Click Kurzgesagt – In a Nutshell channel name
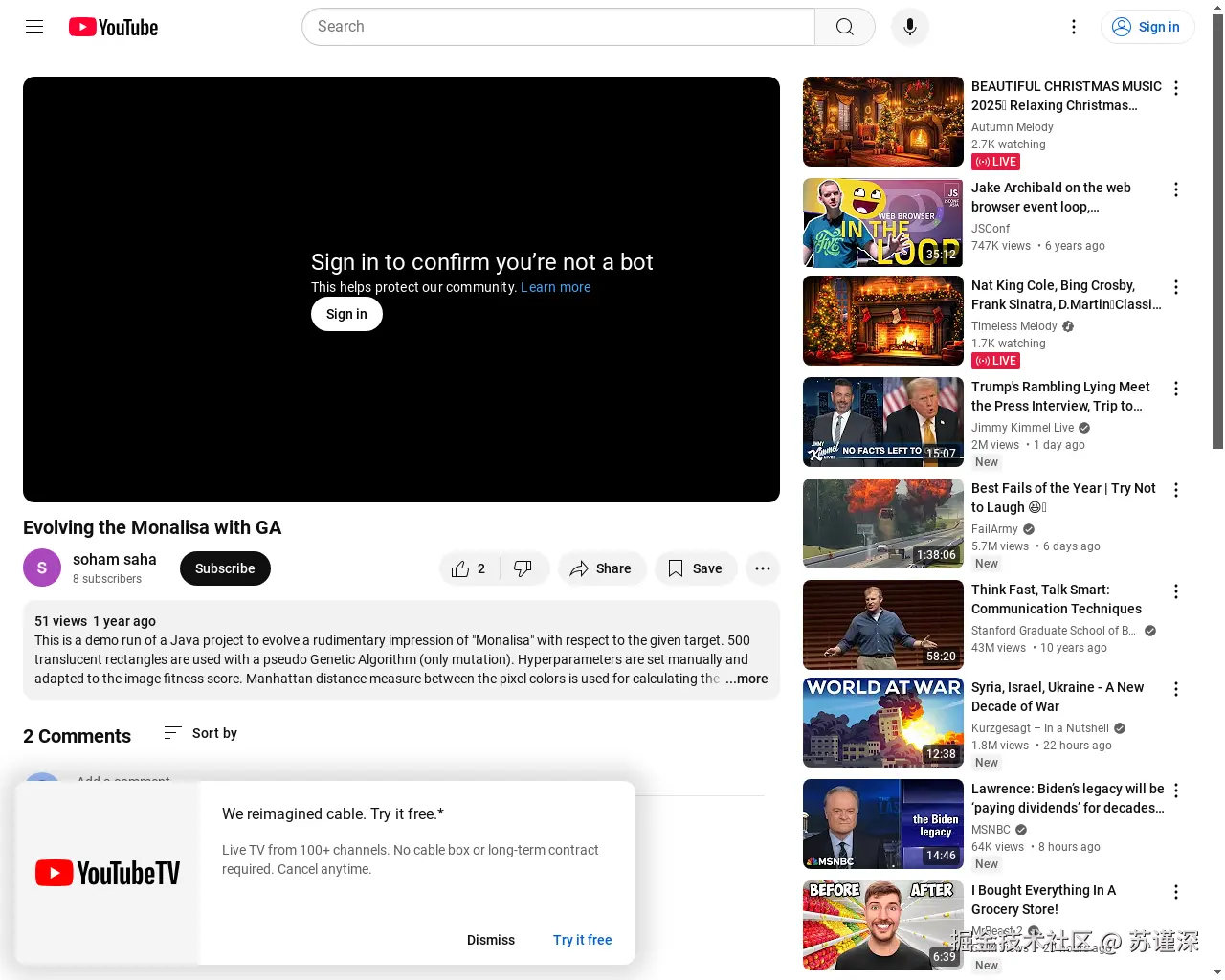The width and height of the screenshot is (1225, 980). tap(1040, 728)
